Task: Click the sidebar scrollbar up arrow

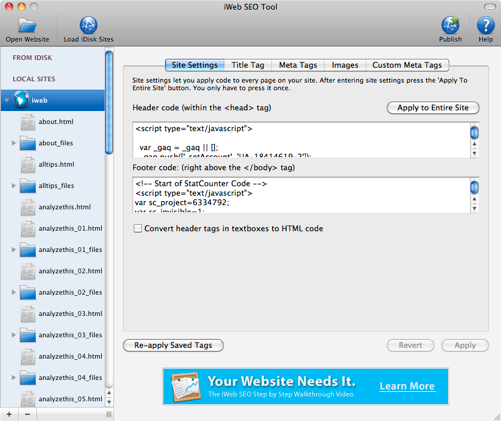Action: pos(109,393)
